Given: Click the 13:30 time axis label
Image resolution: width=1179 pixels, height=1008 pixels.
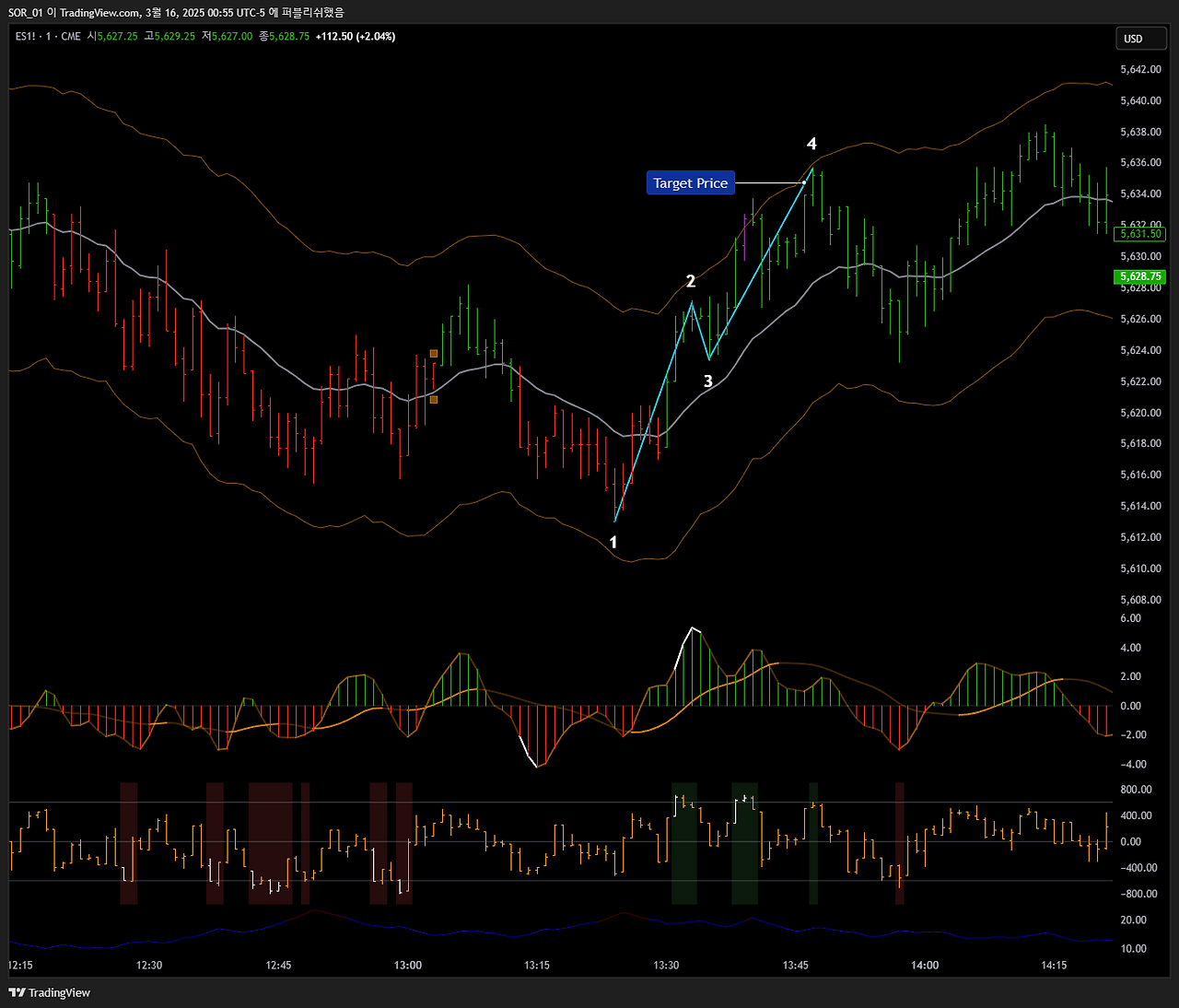Looking at the screenshot, I should click(666, 966).
